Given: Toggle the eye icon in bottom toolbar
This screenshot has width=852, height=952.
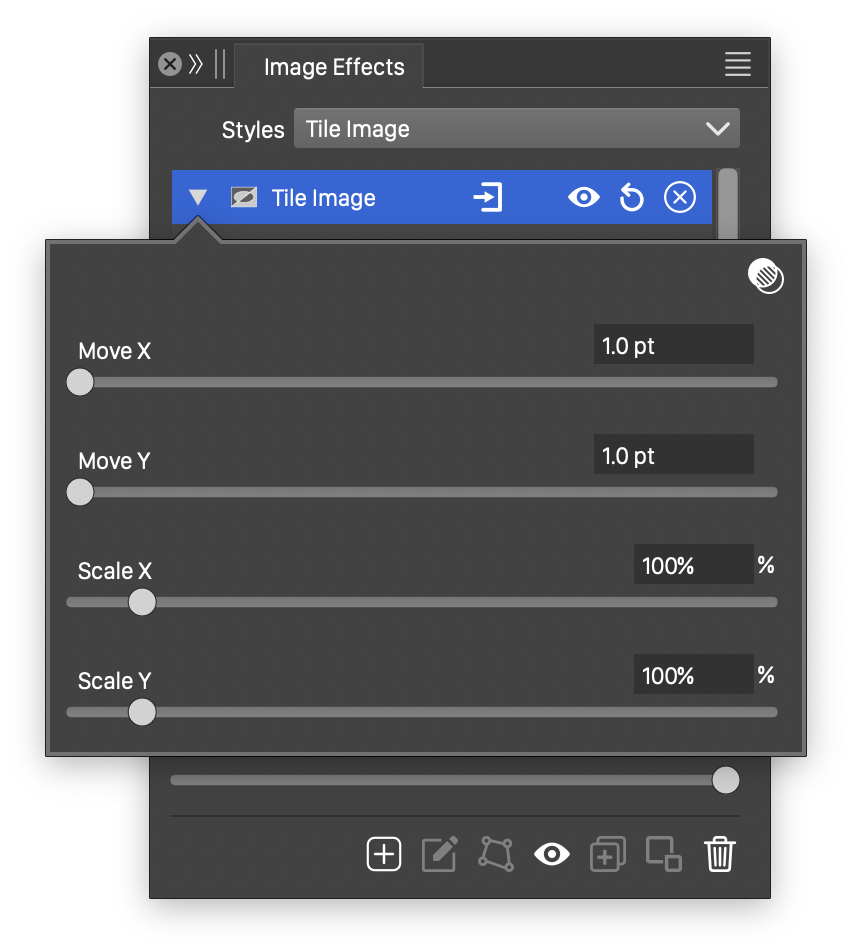Looking at the screenshot, I should coord(552,854).
